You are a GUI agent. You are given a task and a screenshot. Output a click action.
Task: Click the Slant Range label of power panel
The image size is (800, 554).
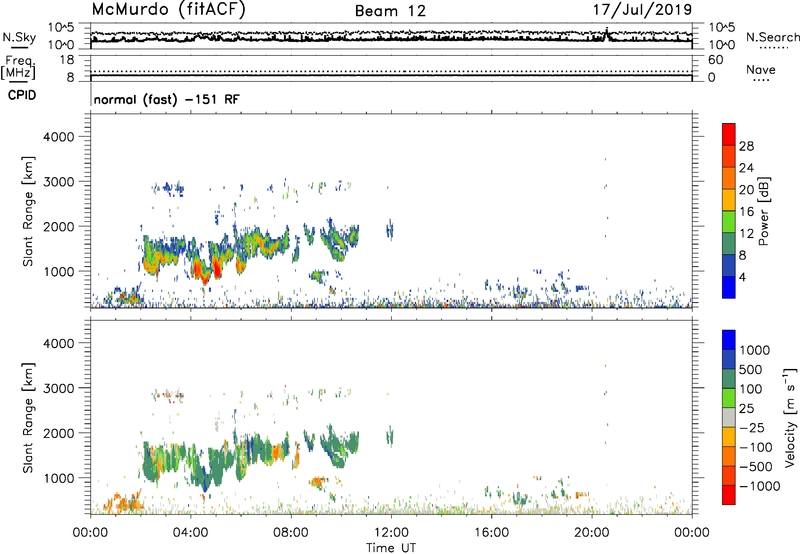pyautogui.click(x=28, y=211)
